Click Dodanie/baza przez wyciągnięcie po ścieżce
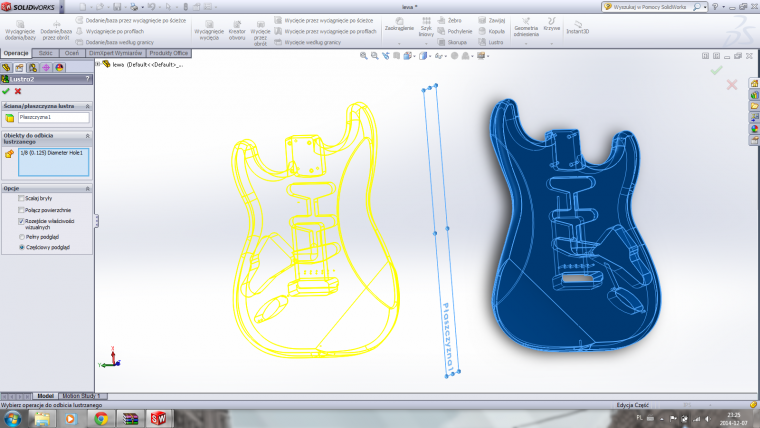The image size is (760, 428). [x=131, y=20]
